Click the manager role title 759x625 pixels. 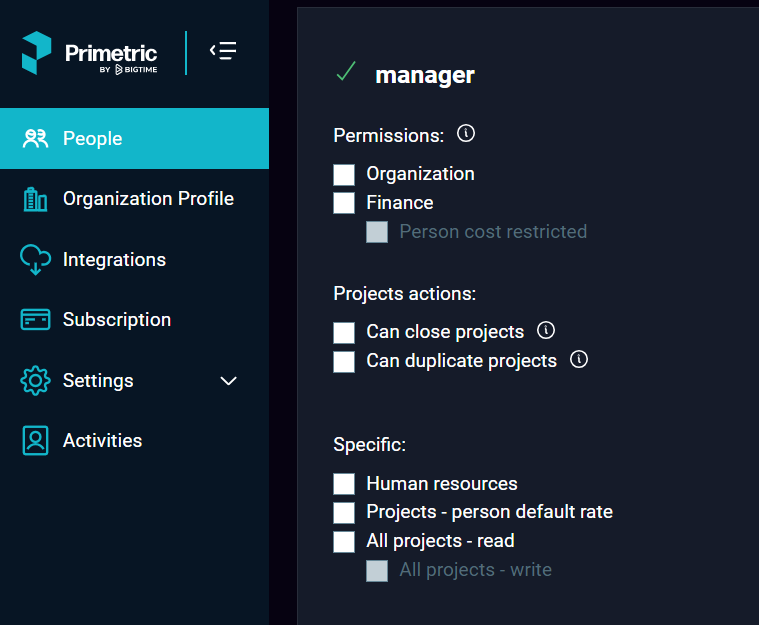pos(425,75)
